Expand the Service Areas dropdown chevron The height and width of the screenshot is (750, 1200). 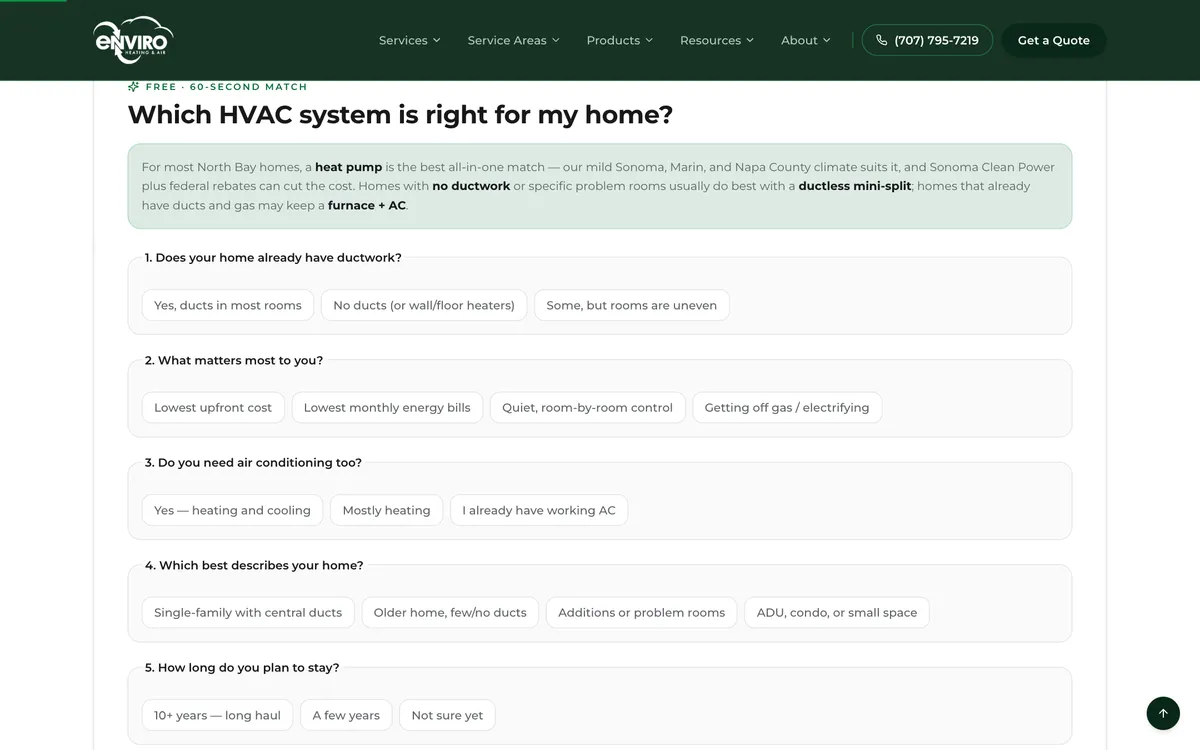pos(555,40)
